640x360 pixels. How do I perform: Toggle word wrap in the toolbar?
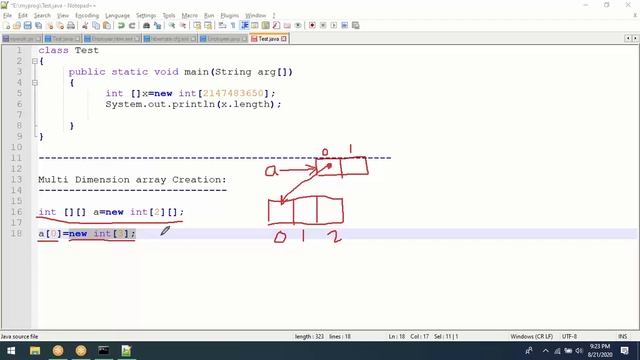[222, 25]
